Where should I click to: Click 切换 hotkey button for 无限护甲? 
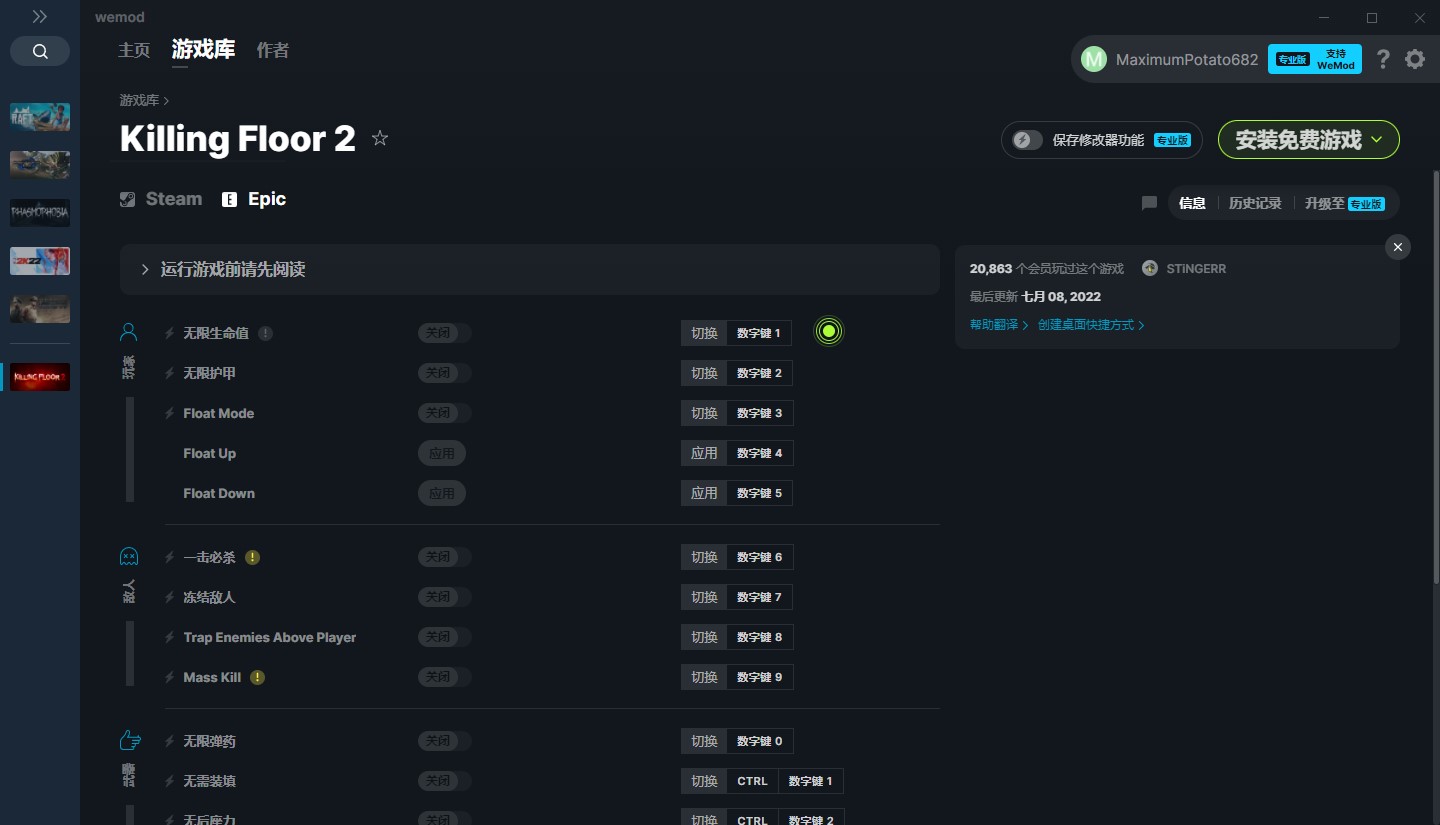pyautogui.click(x=704, y=373)
